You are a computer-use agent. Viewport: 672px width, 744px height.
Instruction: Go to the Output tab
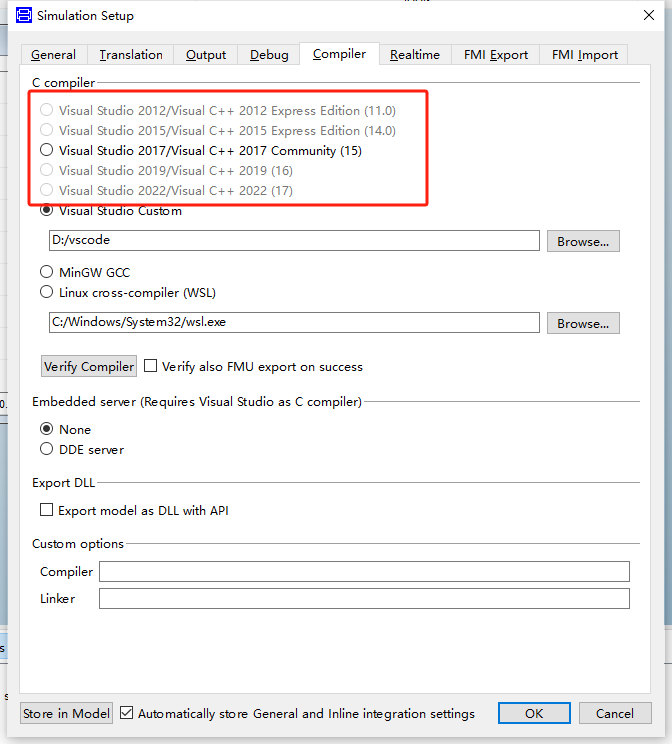point(206,55)
